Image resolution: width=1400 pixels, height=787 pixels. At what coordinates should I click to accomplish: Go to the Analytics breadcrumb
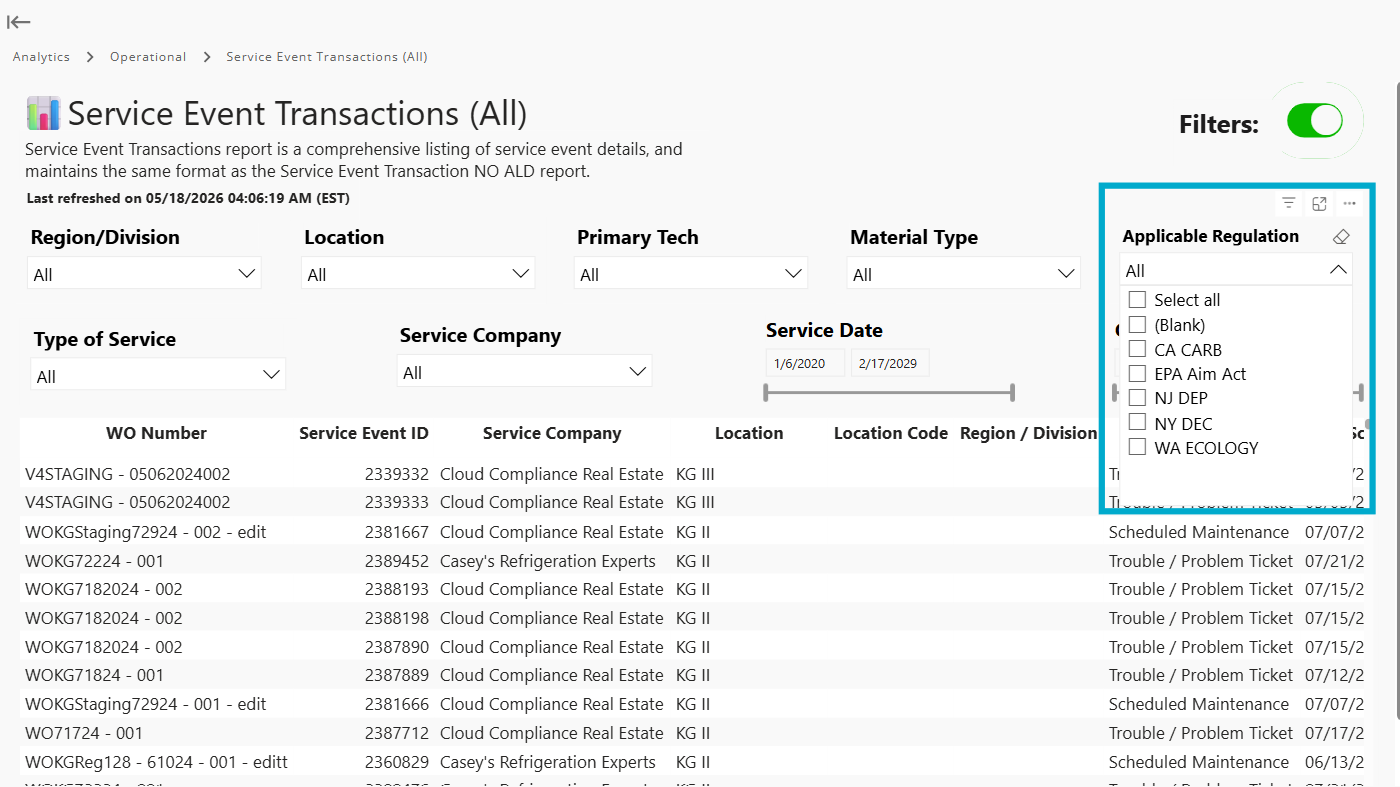[x=41, y=57]
